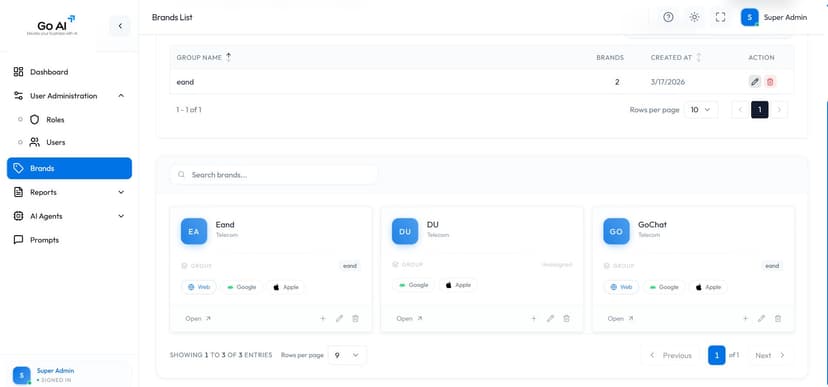The width and height of the screenshot is (828, 387).
Task: Focus the Search brands field
Action: point(274,174)
